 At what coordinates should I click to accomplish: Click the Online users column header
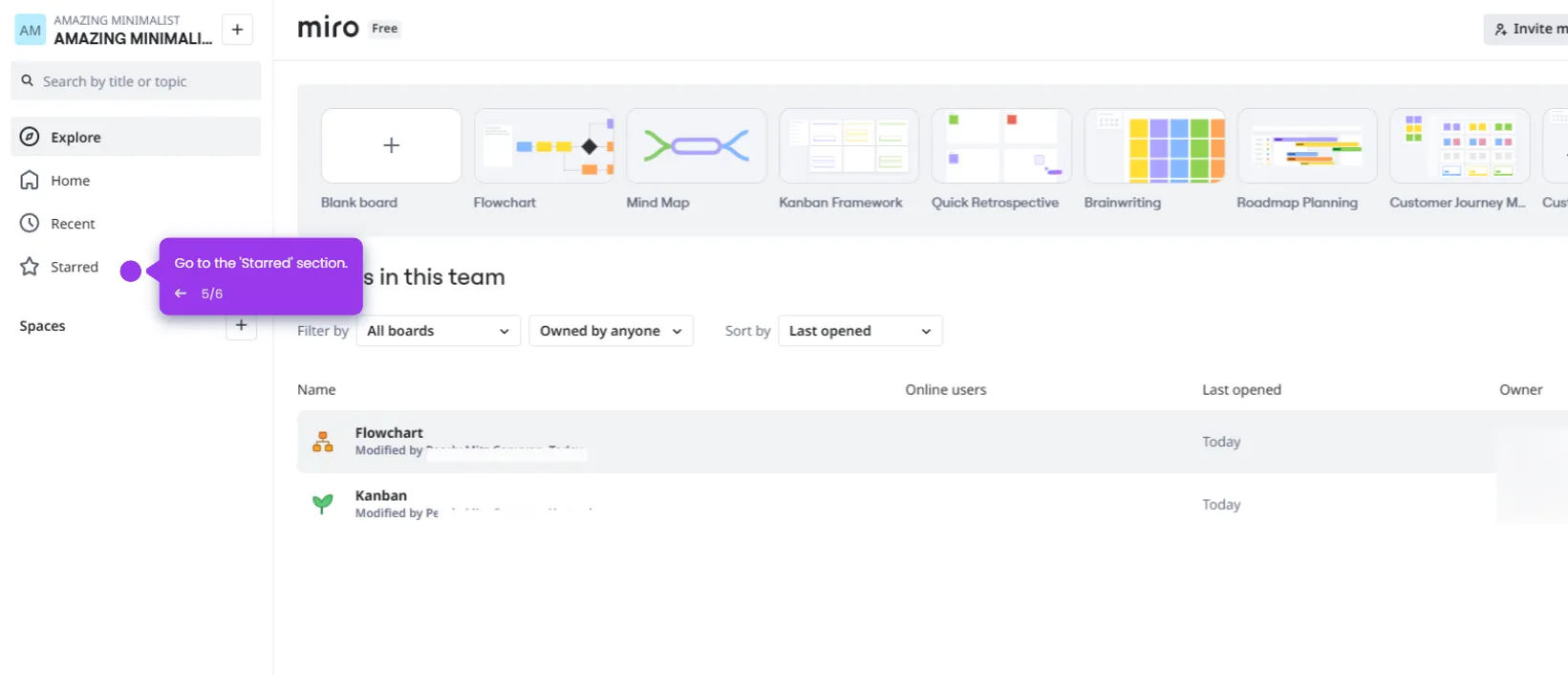[946, 390]
